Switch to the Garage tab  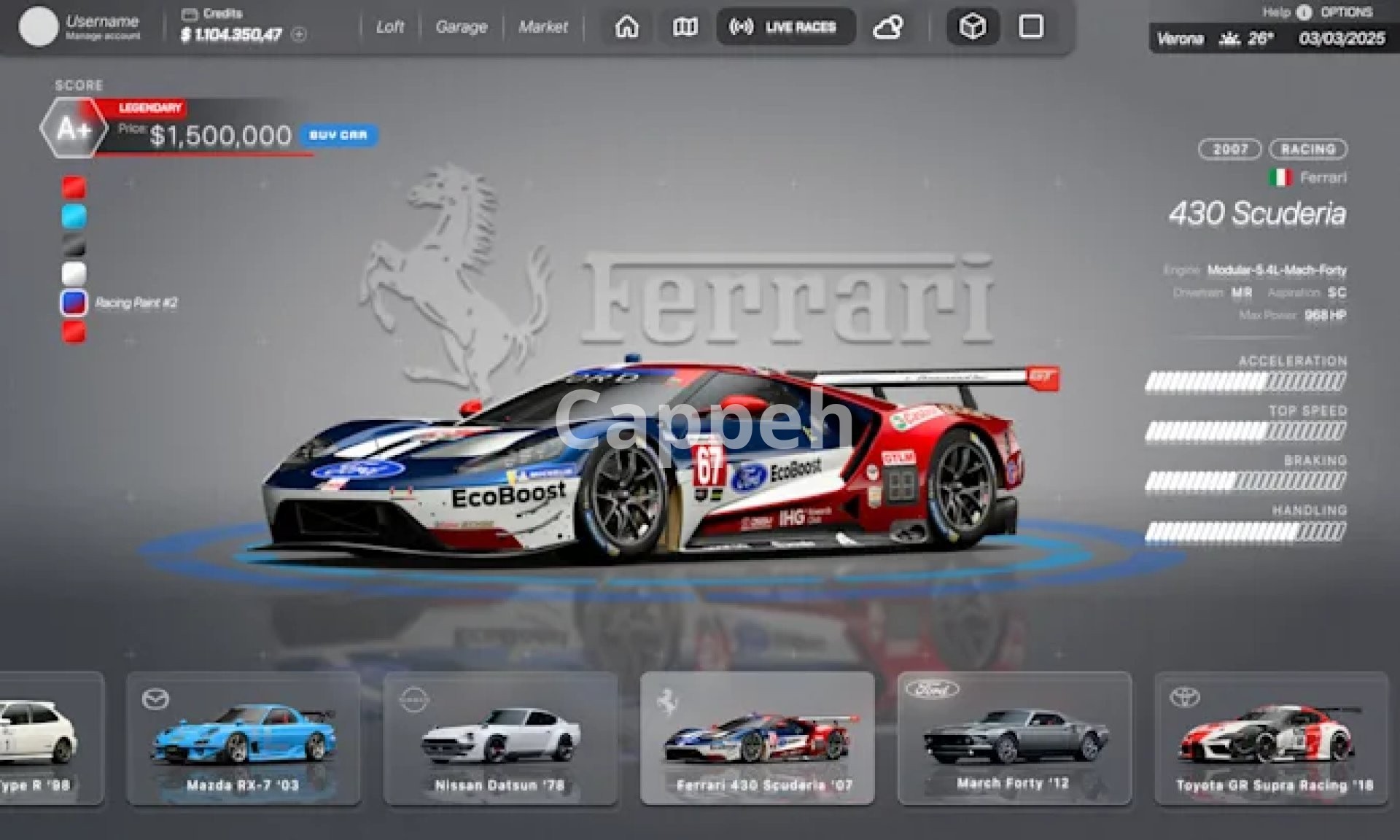[x=461, y=27]
